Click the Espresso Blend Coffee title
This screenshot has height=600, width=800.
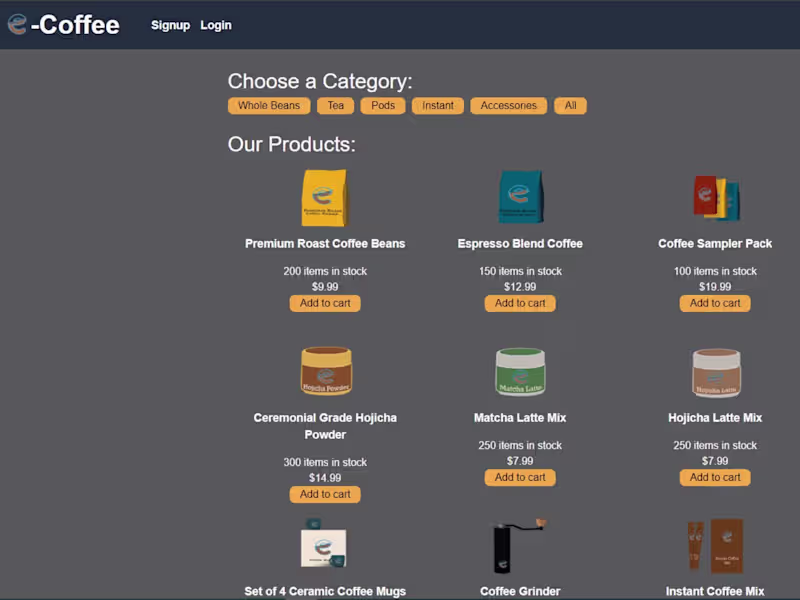click(x=520, y=244)
